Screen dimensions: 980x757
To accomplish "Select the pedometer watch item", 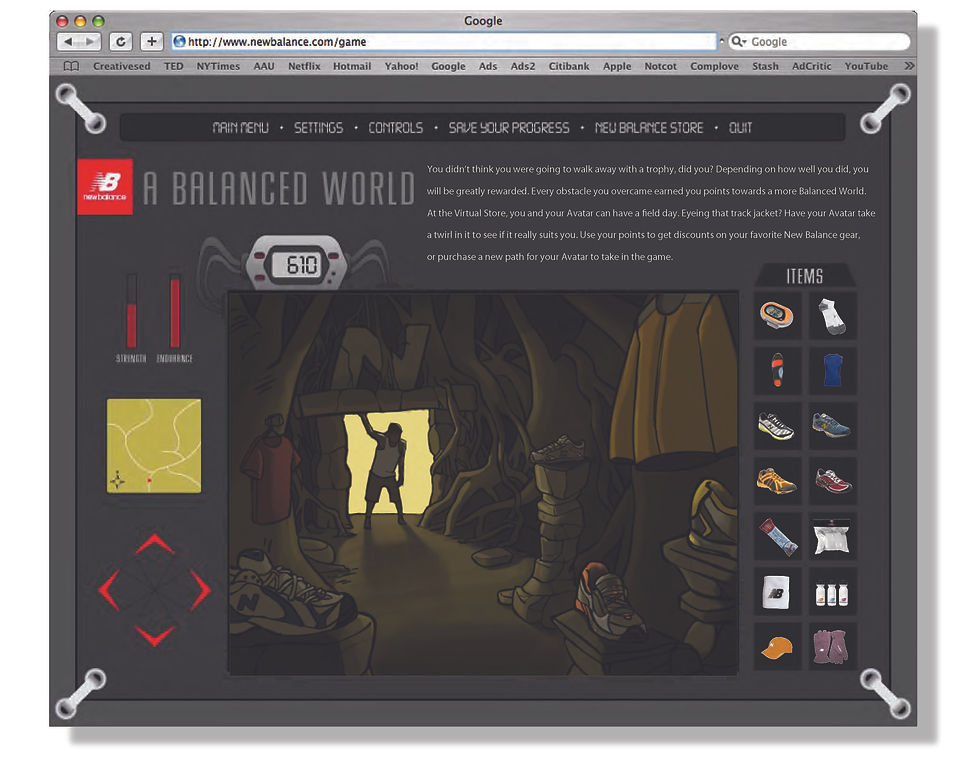I will 778,316.
